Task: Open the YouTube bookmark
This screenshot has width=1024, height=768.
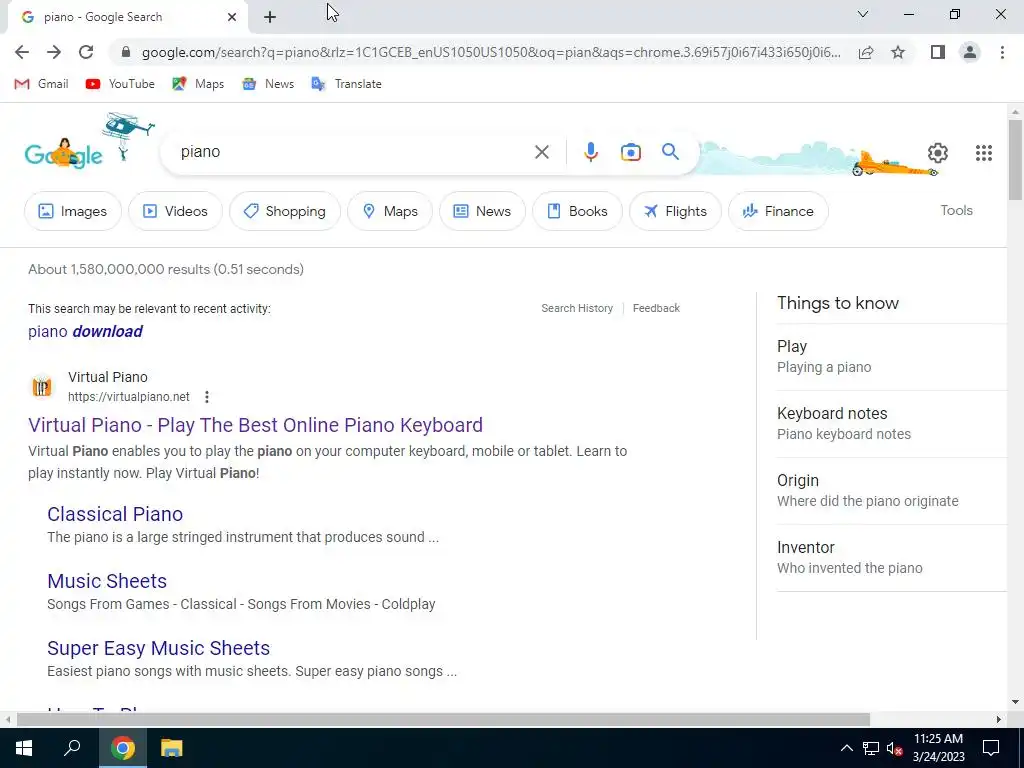Action: (x=120, y=84)
